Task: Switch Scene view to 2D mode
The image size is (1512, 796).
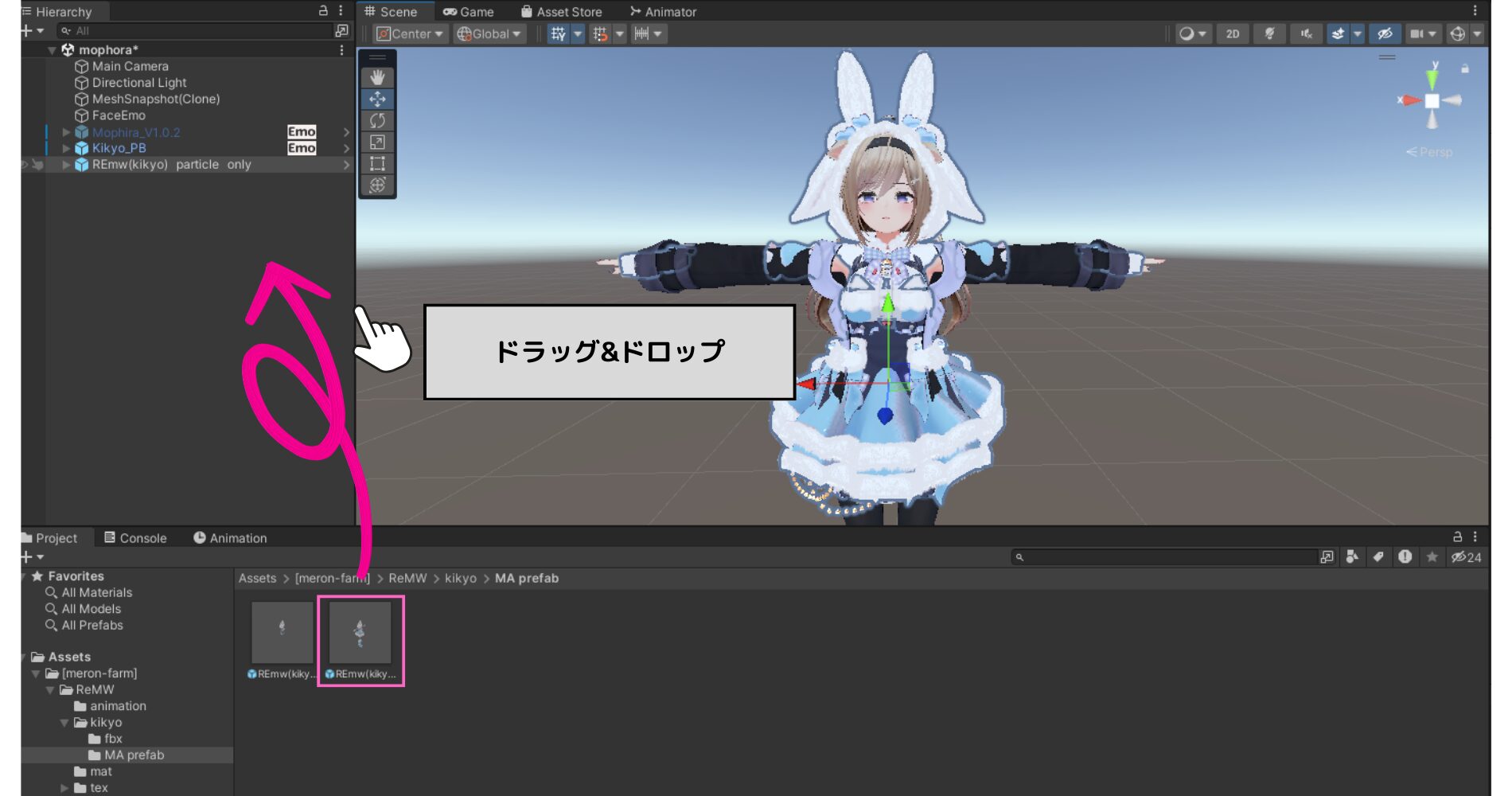Action: [x=1233, y=34]
